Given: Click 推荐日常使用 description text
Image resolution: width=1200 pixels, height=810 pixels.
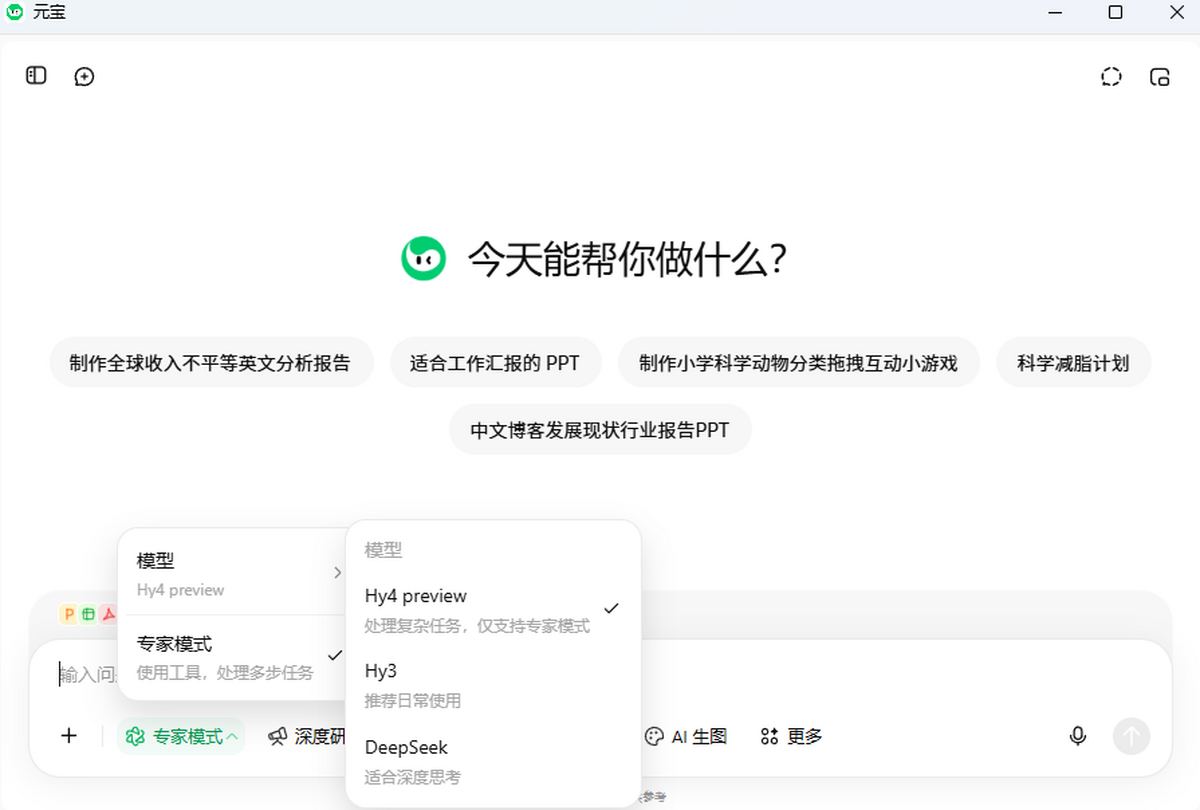Looking at the screenshot, I should pyautogui.click(x=413, y=701).
